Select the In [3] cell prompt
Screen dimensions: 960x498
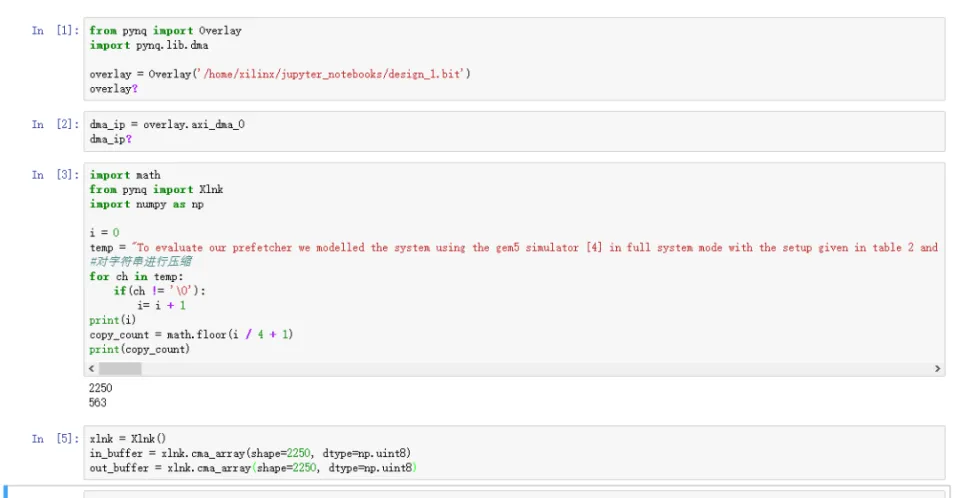click(x=52, y=175)
